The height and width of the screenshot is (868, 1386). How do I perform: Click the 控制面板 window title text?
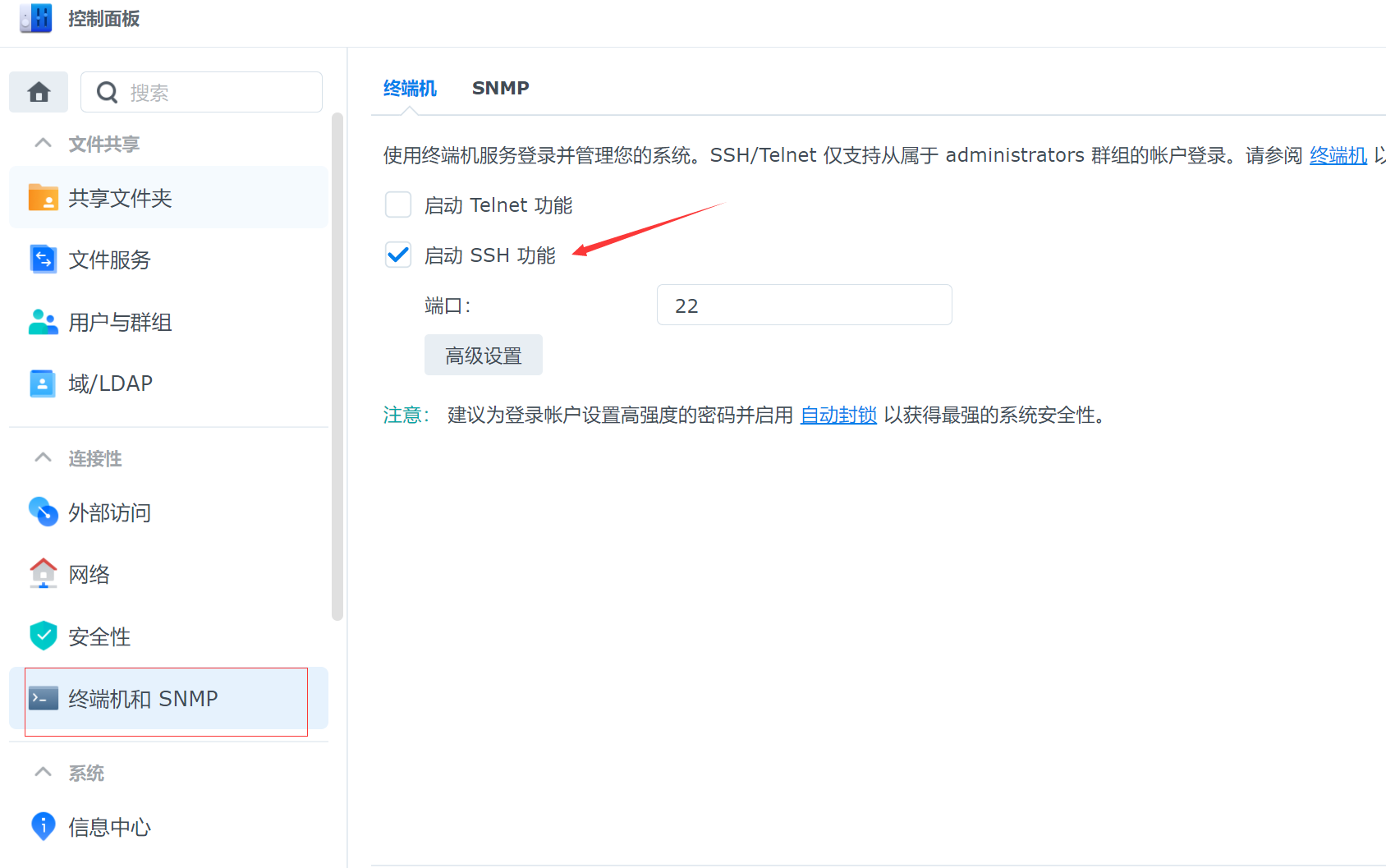pyautogui.click(x=104, y=18)
